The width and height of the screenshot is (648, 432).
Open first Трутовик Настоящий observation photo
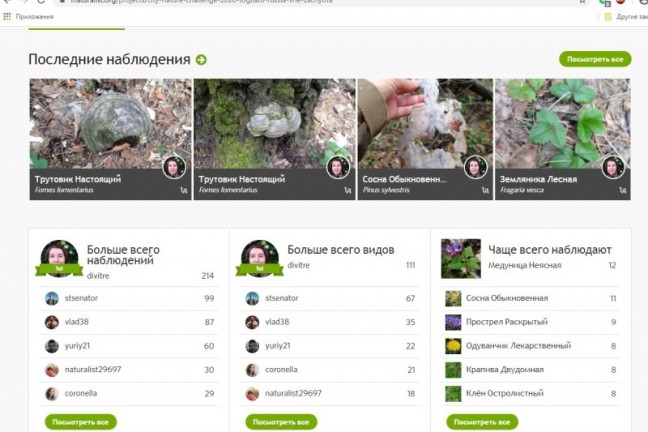pyautogui.click(x=110, y=124)
